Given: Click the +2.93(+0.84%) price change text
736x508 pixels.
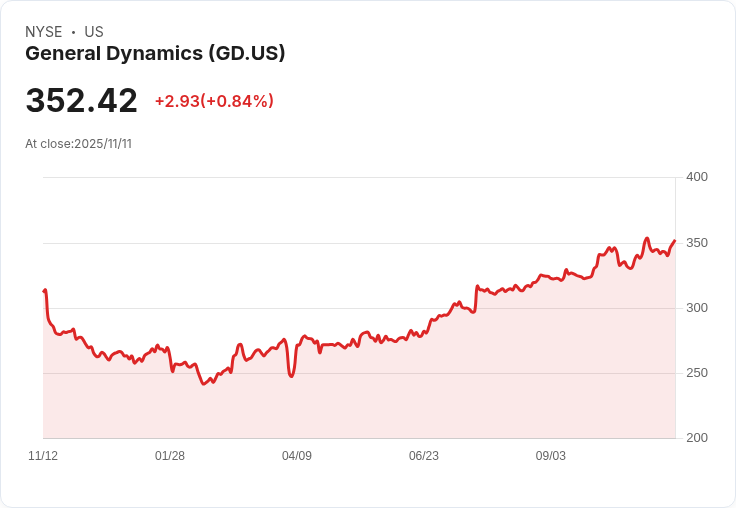Looking at the screenshot, I should (214, 101).
